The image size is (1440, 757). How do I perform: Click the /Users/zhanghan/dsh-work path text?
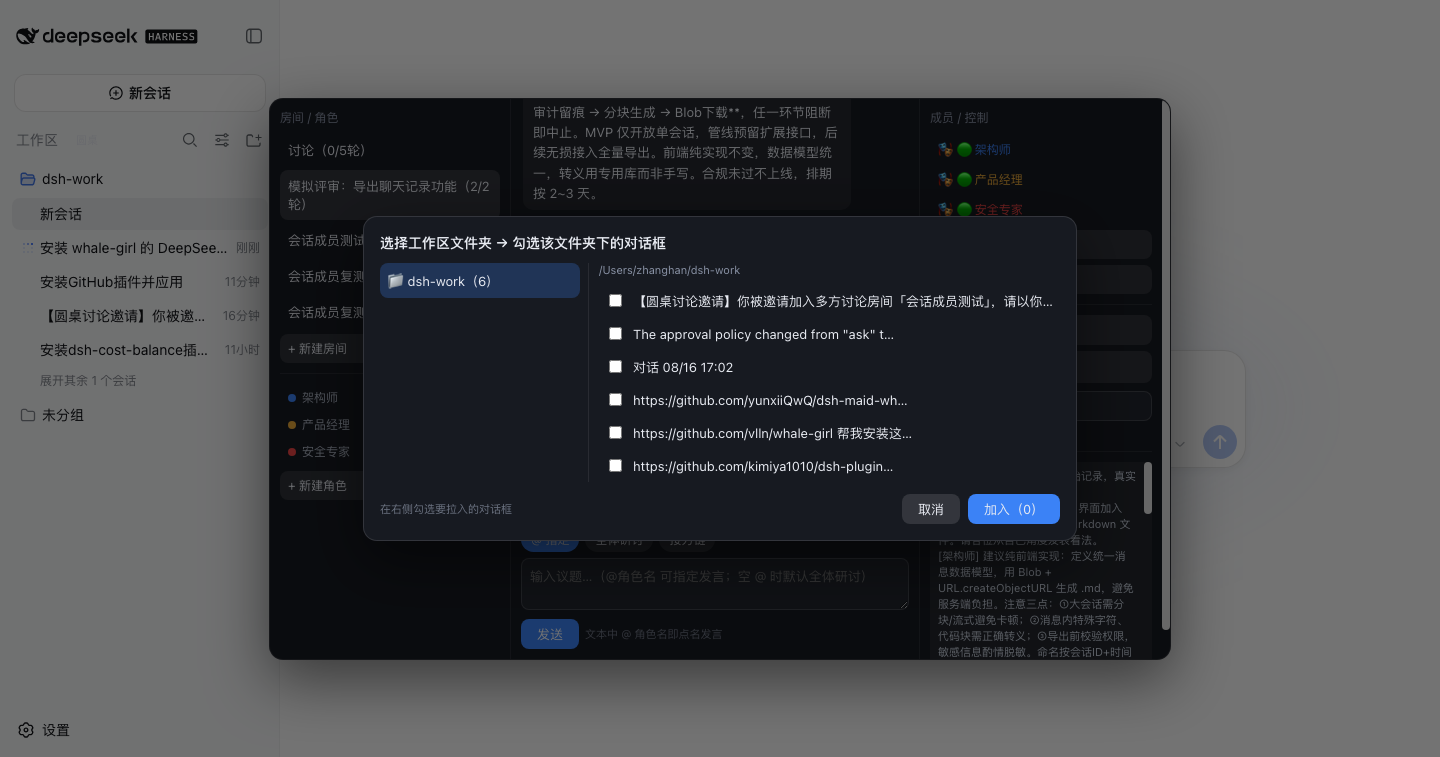[x=669, y=270]
